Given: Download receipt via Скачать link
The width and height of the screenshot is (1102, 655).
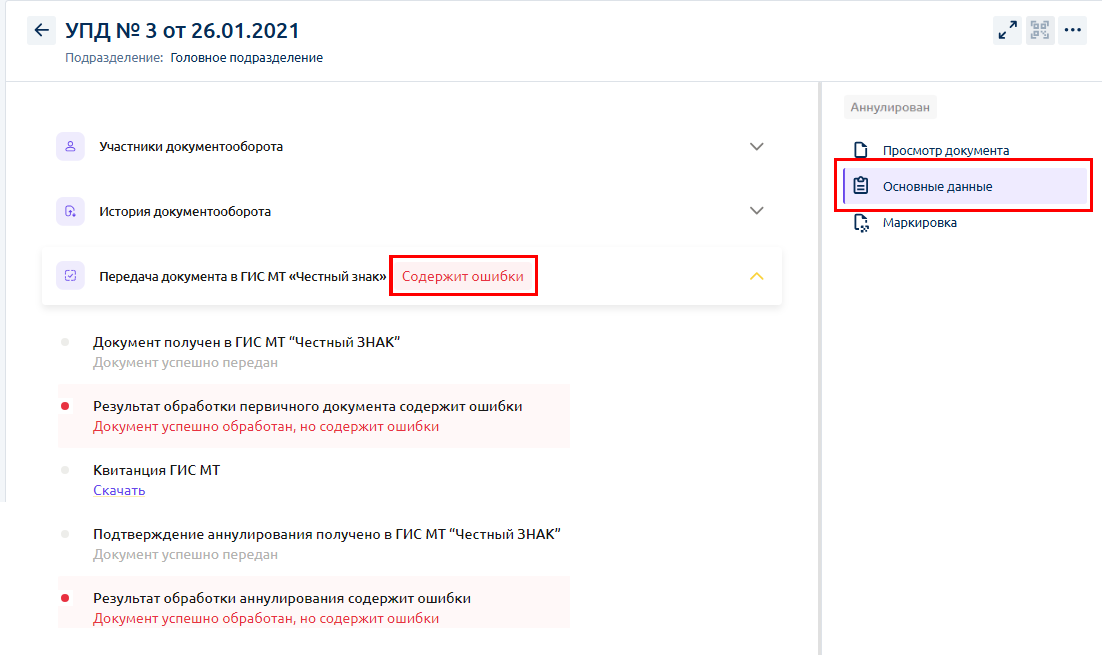Looking at the screenshot, I should pos(119,491).
